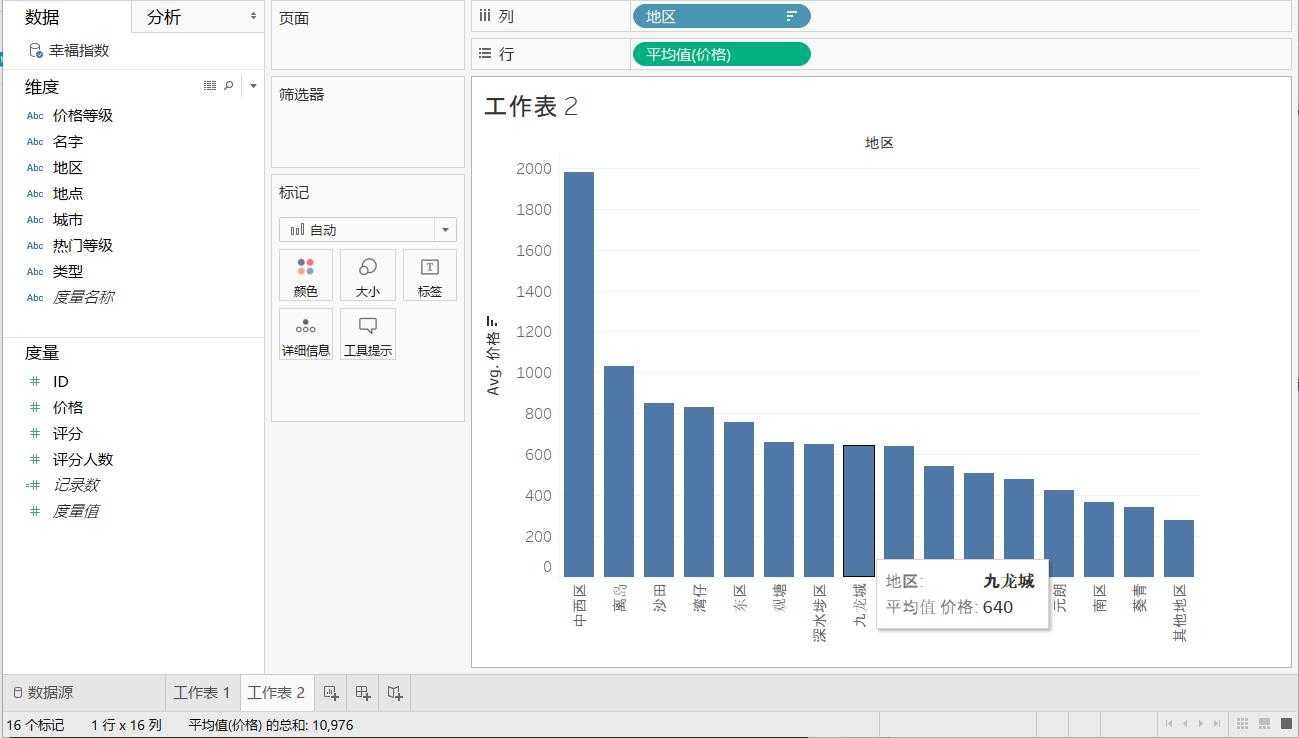
Task: Click the 工作表 2 sheet title
Action: (531, 107)
